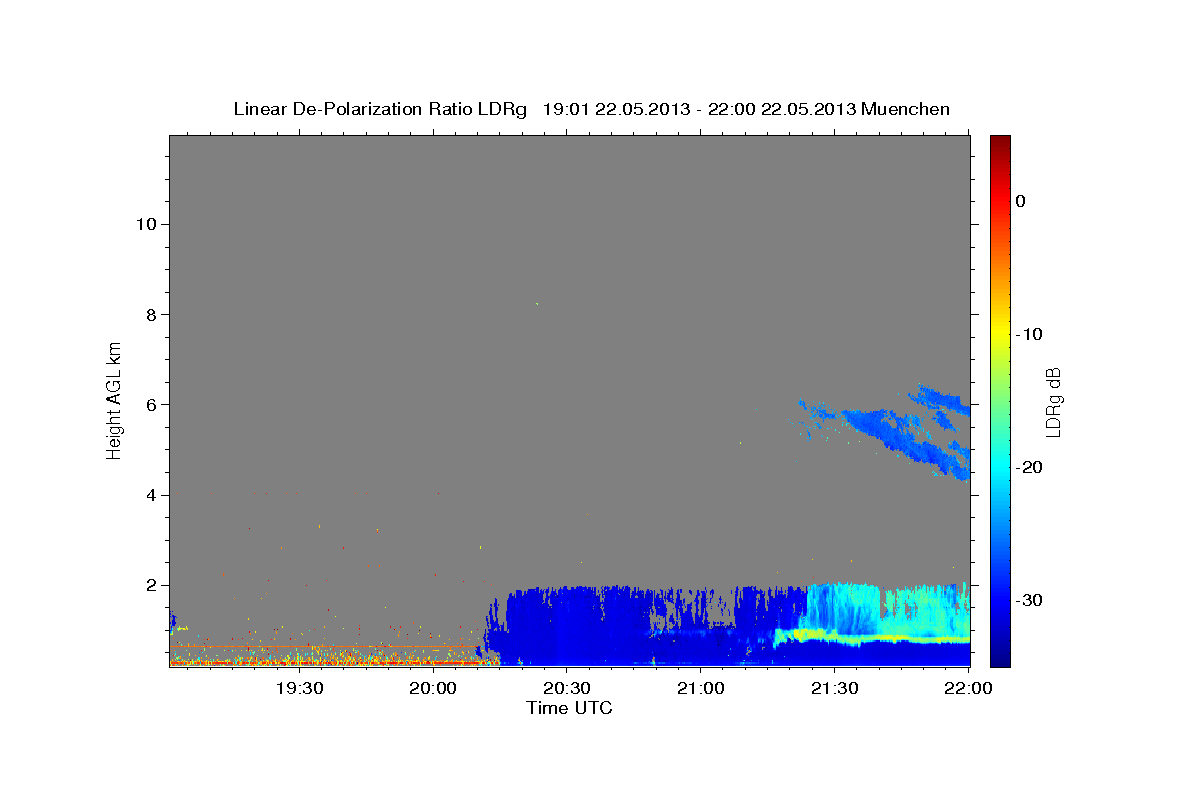The image size is (1200, 800).
Task: Click the height tick label 4
Action: click(x=150, y=495)
